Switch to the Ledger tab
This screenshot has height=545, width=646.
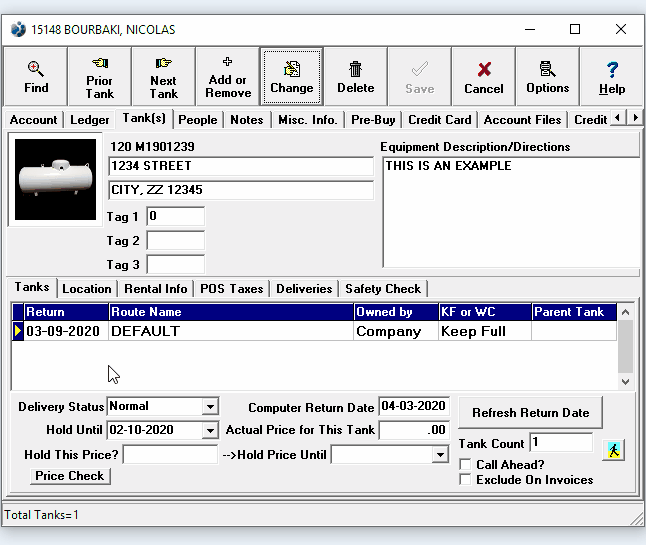[x=90, y=120]
